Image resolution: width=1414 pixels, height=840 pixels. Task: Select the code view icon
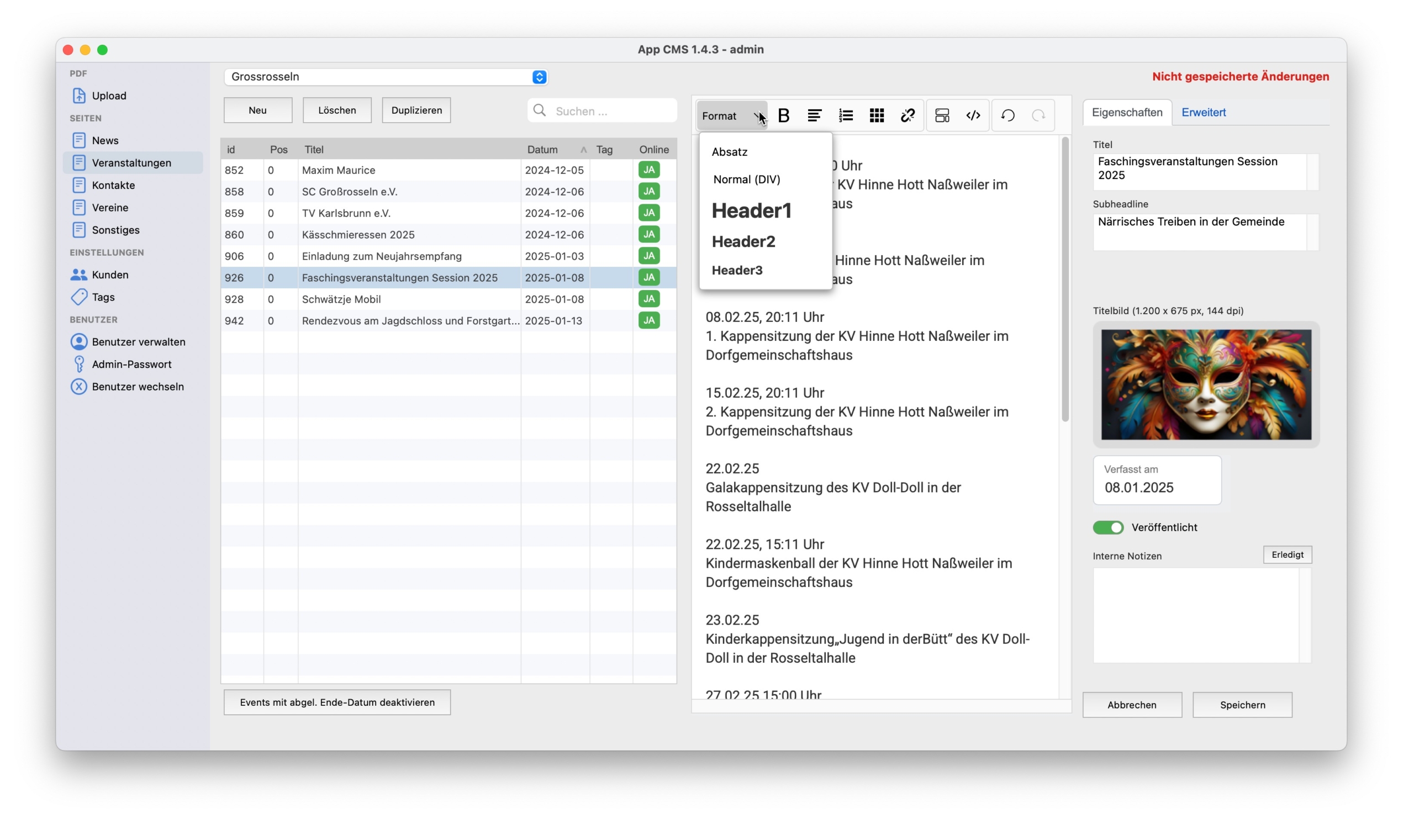[973, 115]
